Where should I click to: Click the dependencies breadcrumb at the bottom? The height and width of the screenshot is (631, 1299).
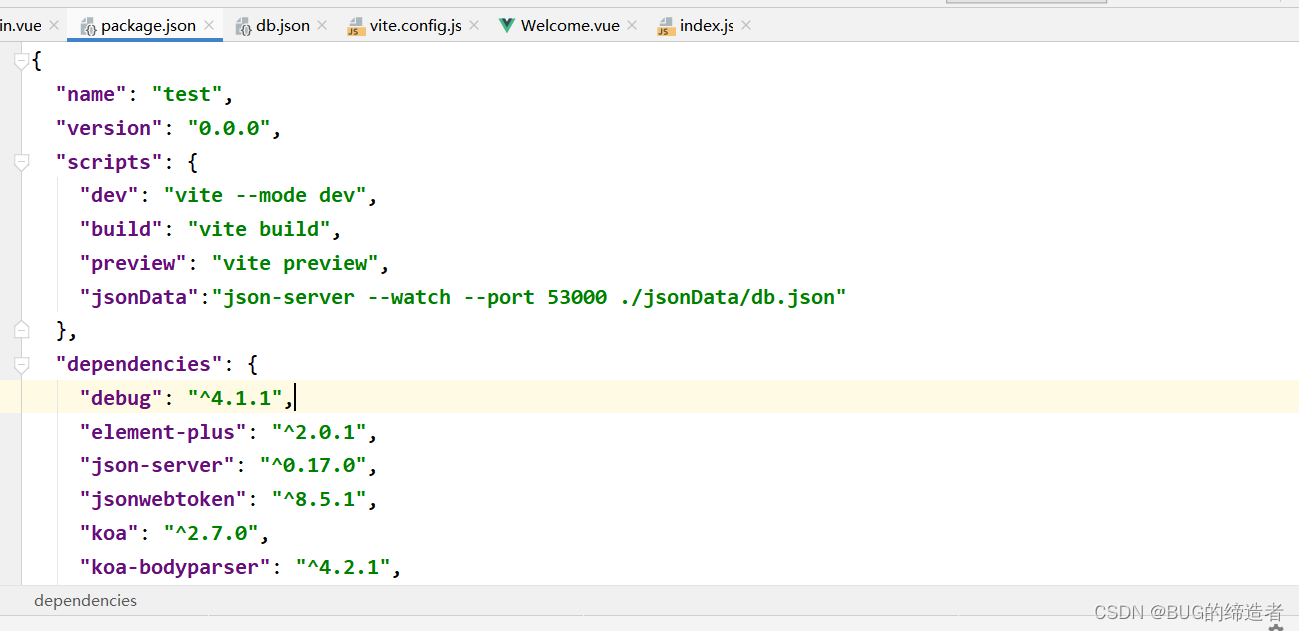85,600
